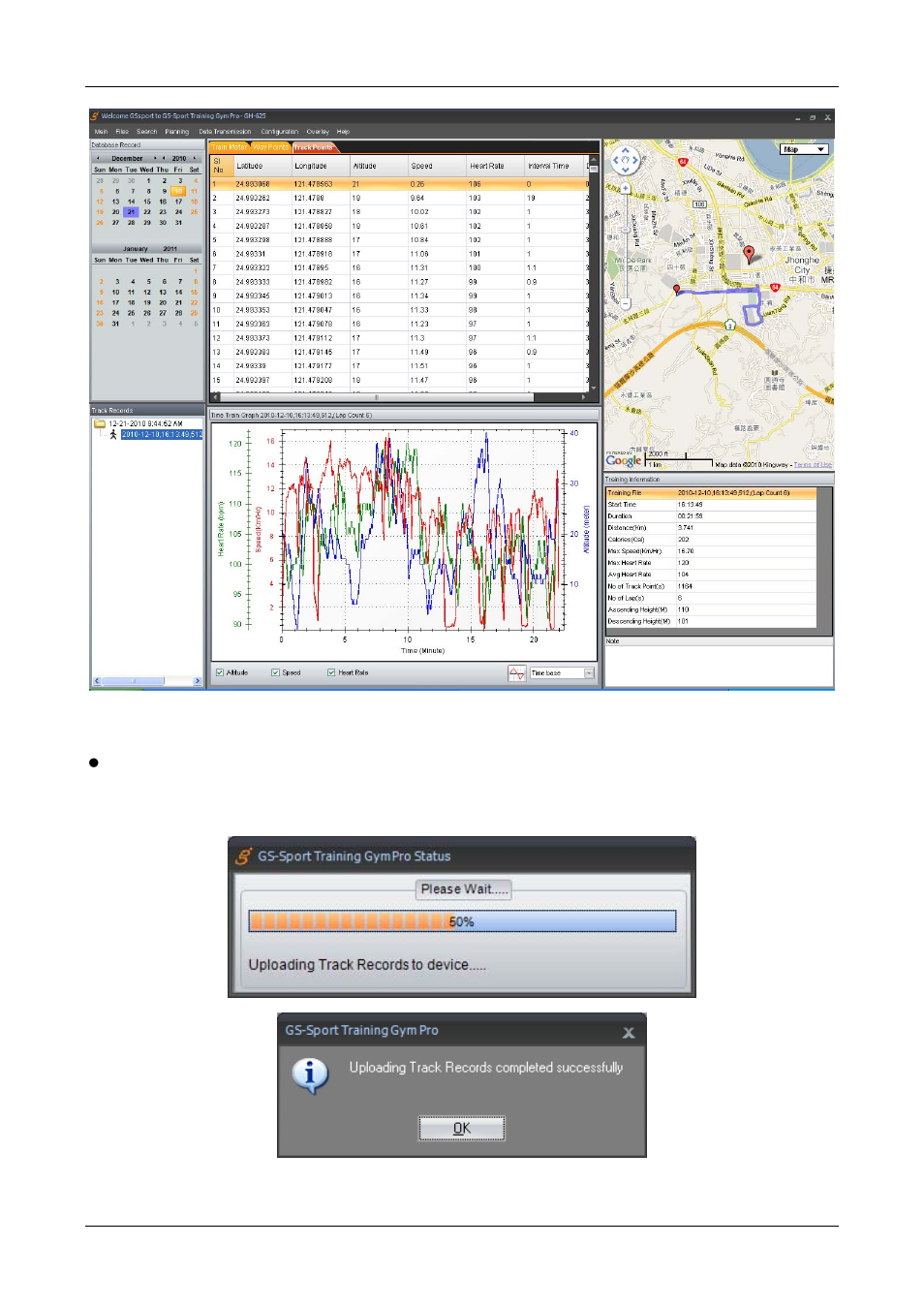
Task: Click the Max Speed value 16.70
Action: pos(686,551)
